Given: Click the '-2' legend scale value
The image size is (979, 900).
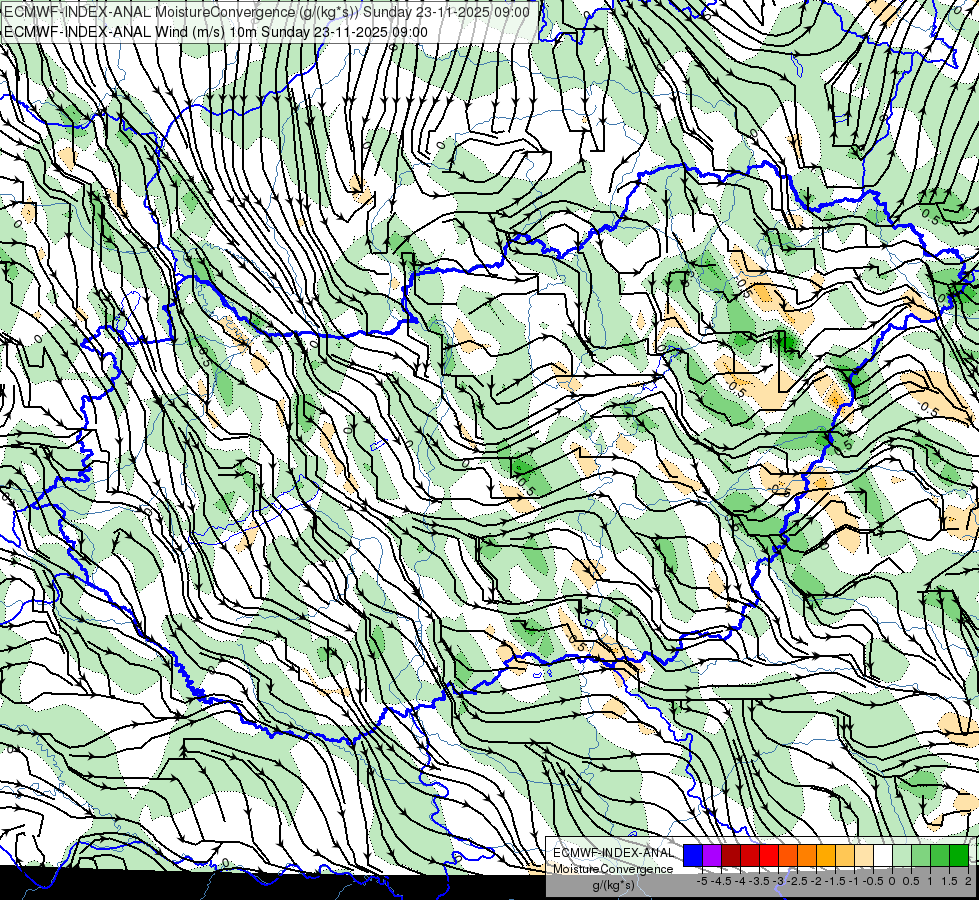Looking at the screenshot, I should click(x=816, y=881).
